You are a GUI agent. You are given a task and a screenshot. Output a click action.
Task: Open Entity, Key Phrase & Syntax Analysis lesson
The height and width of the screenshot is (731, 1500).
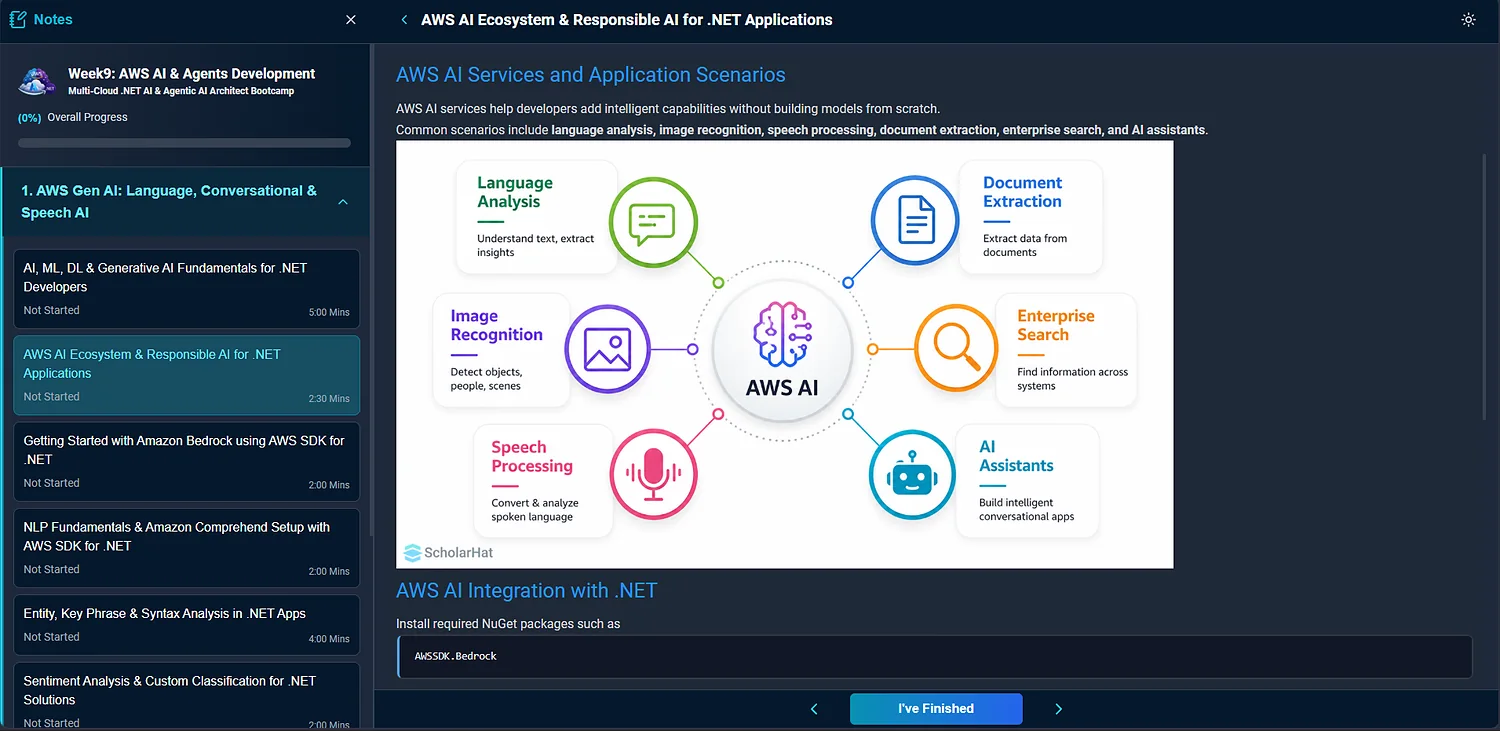click(186, 625)
